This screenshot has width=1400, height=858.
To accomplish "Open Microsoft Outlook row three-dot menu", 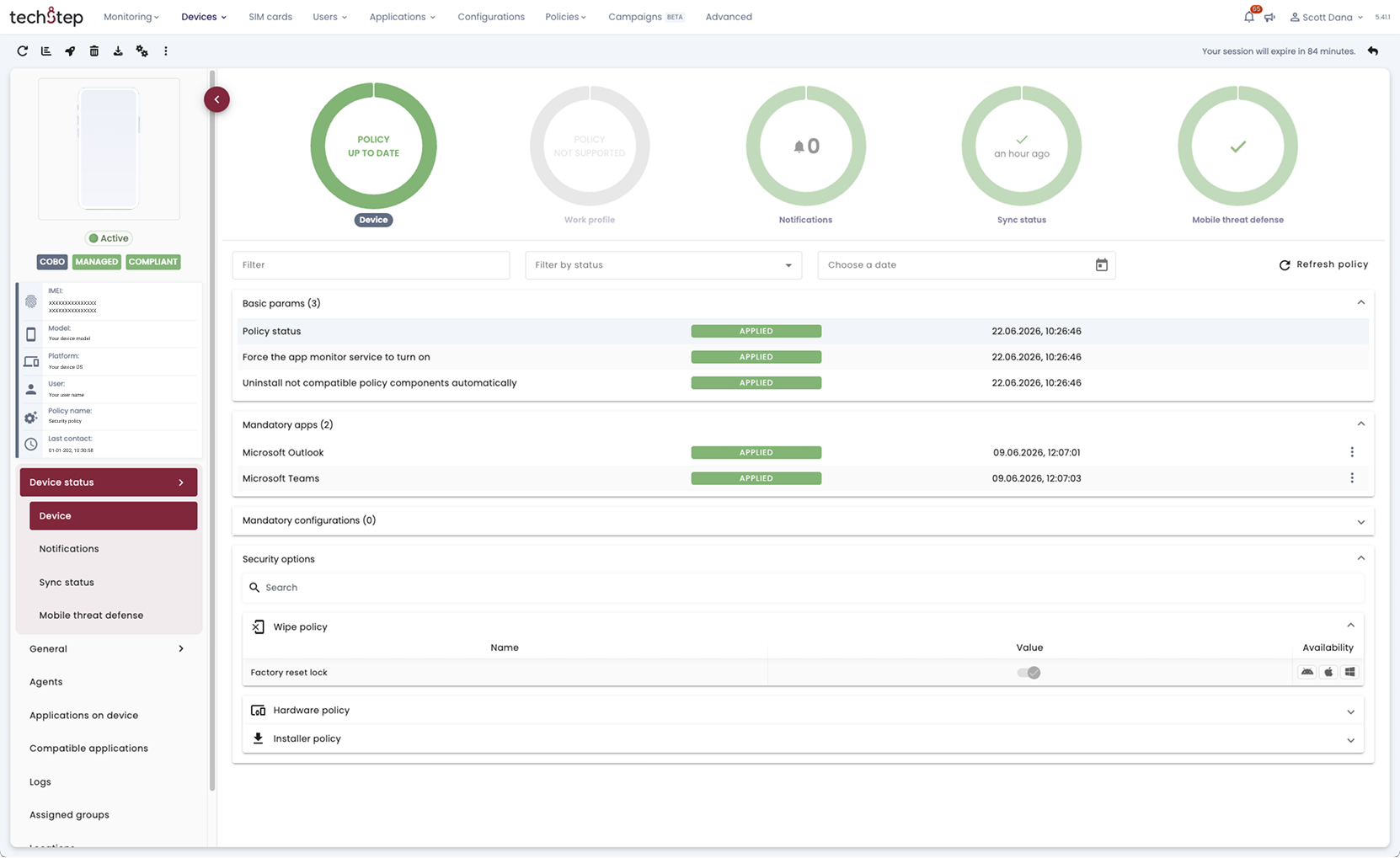I will click(x=1352, y=452).
